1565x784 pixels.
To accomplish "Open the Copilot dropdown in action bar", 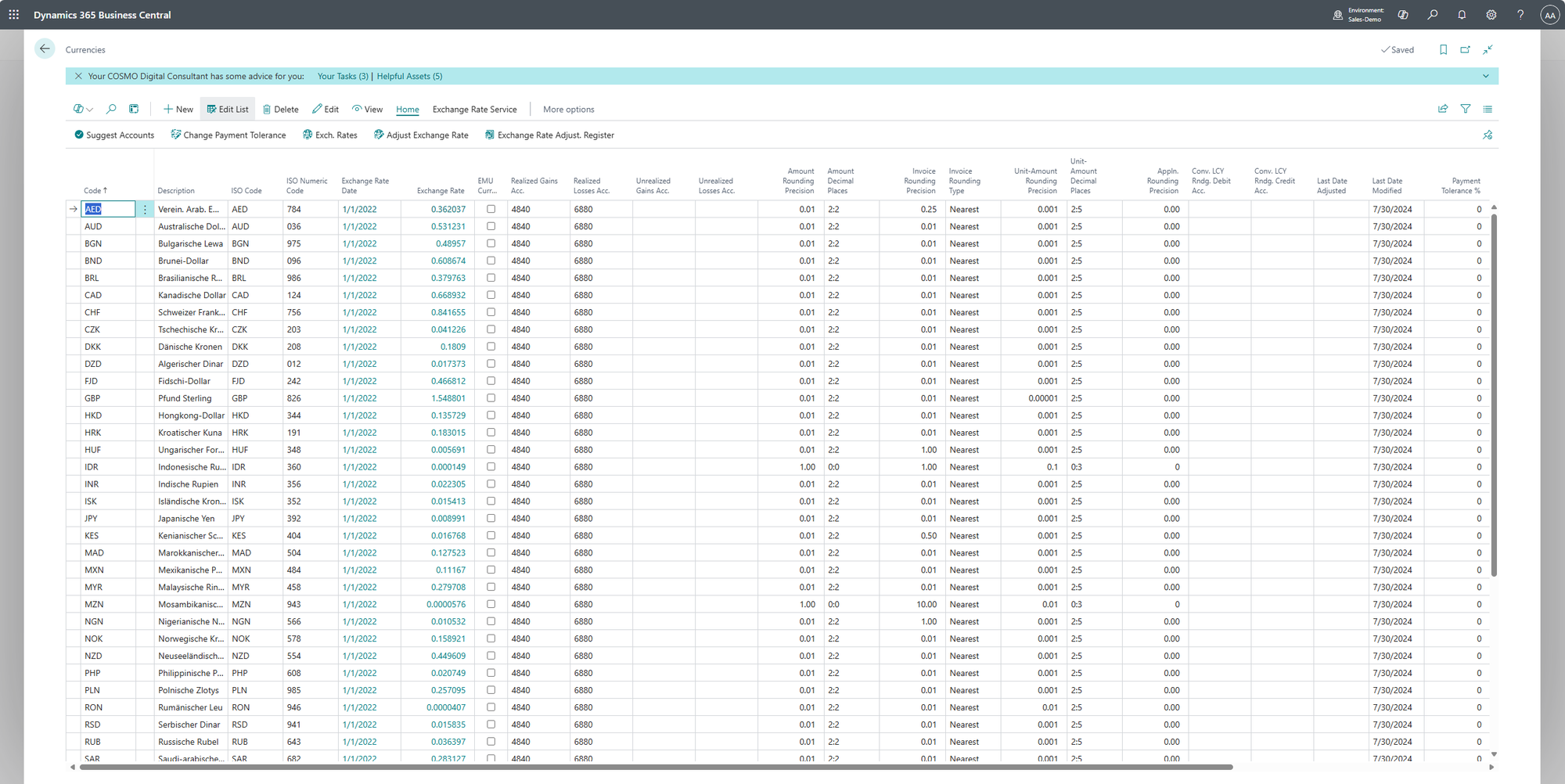I will [x=83, y=110].
